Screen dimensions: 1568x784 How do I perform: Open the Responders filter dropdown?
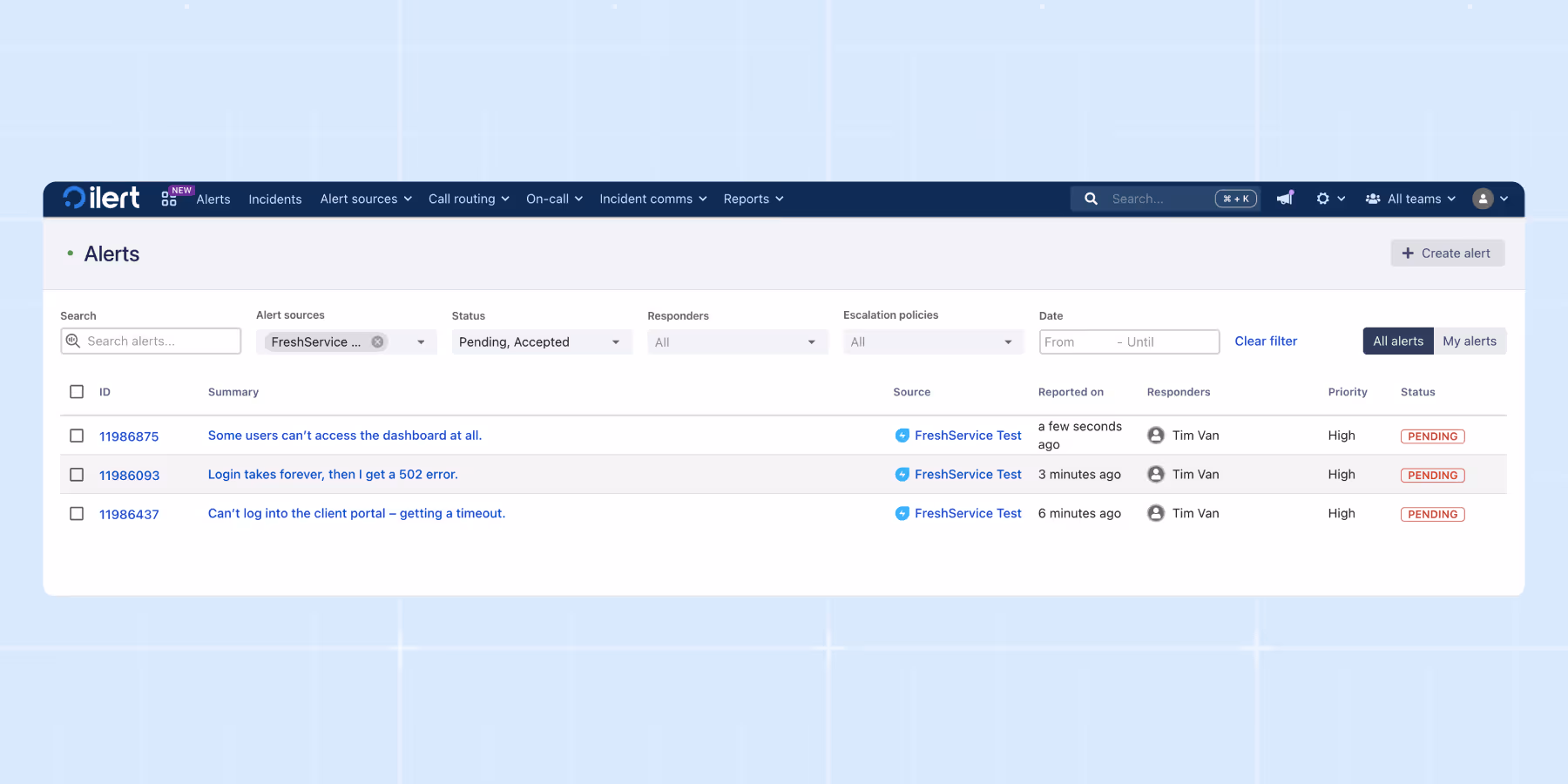(x=737, y=342)
